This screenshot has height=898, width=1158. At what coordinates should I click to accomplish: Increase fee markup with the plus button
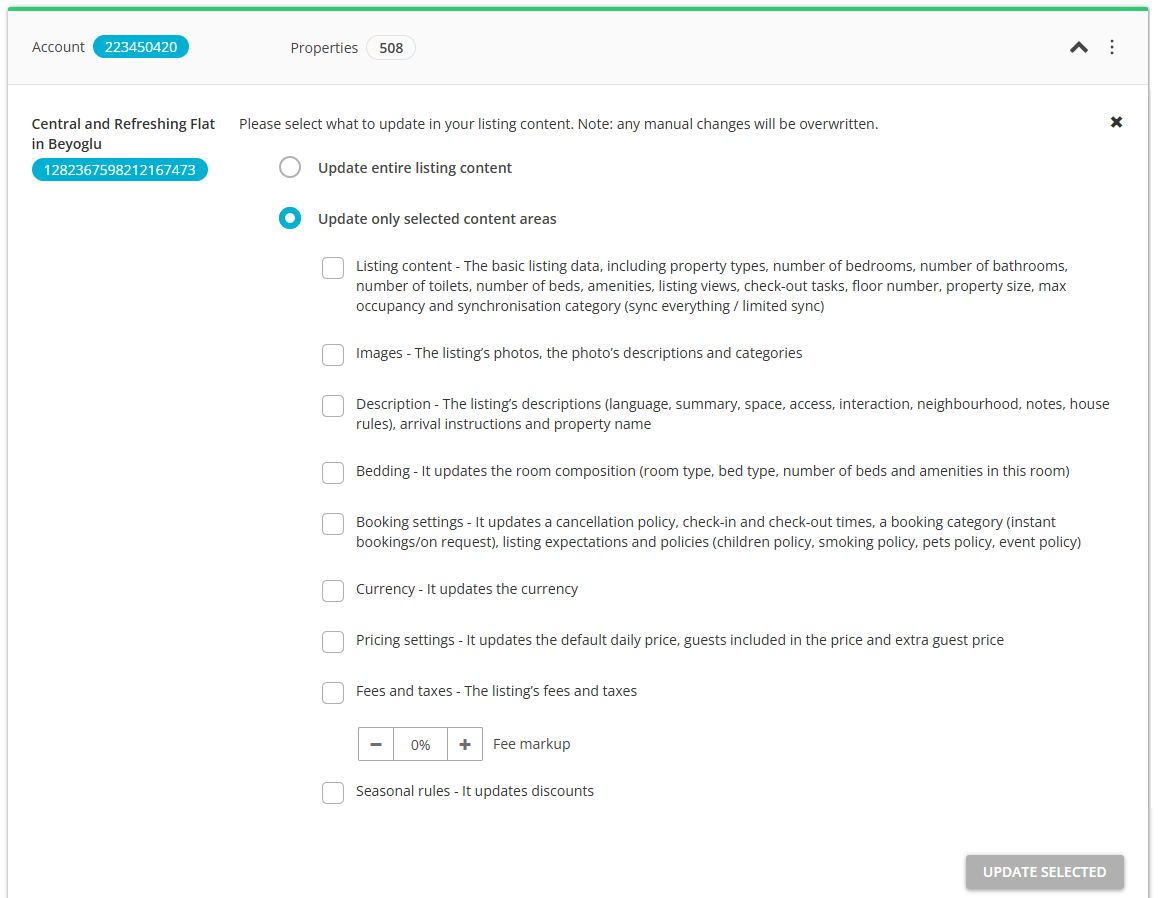[x=465, y=744]
